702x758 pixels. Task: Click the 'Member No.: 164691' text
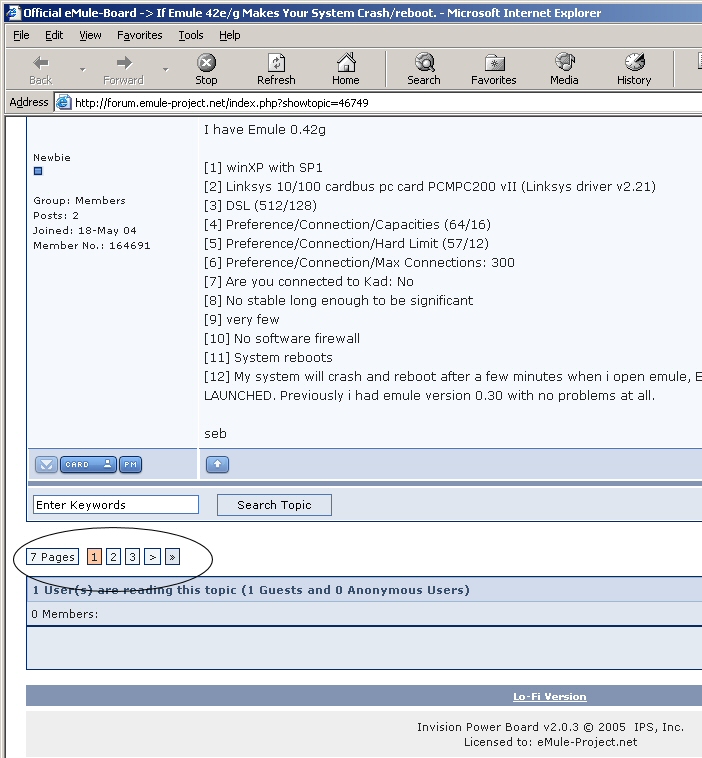(92, 246)
